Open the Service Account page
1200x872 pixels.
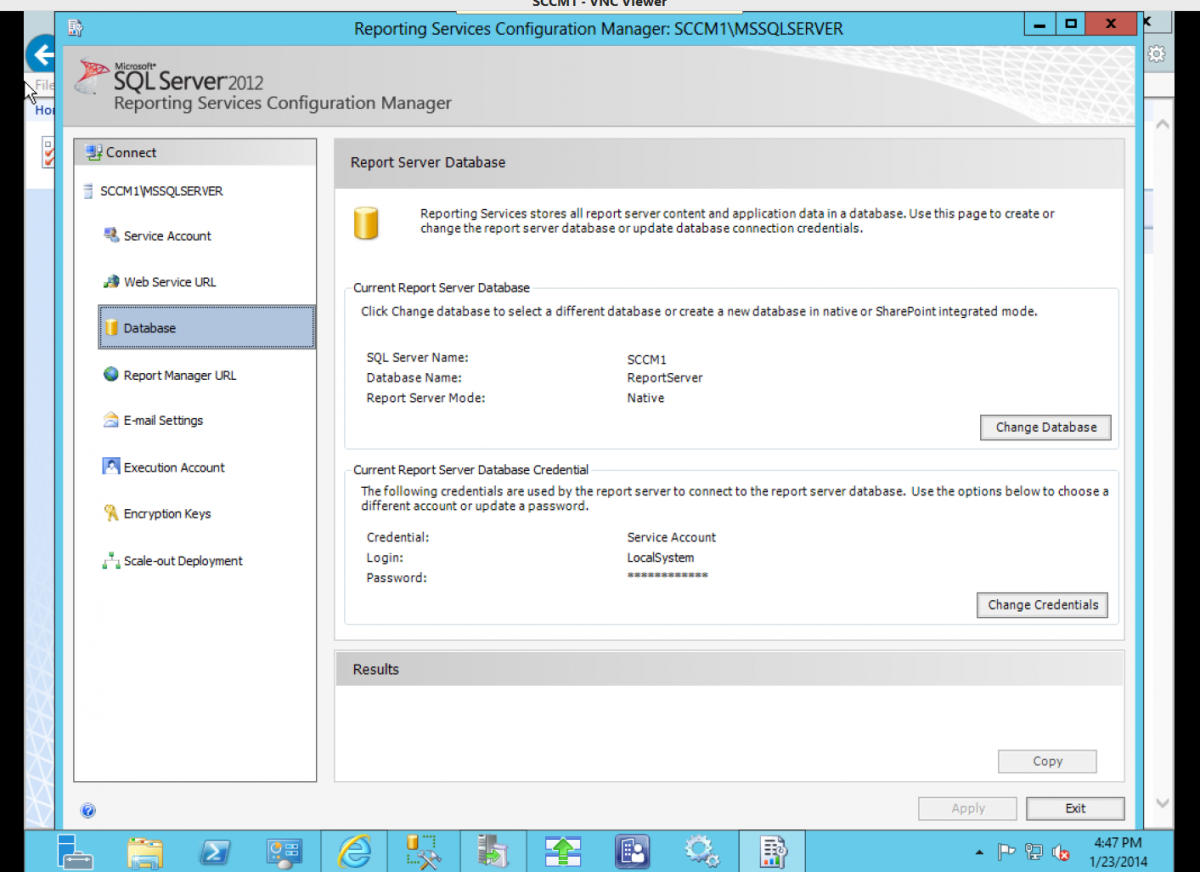pos(167,236)
